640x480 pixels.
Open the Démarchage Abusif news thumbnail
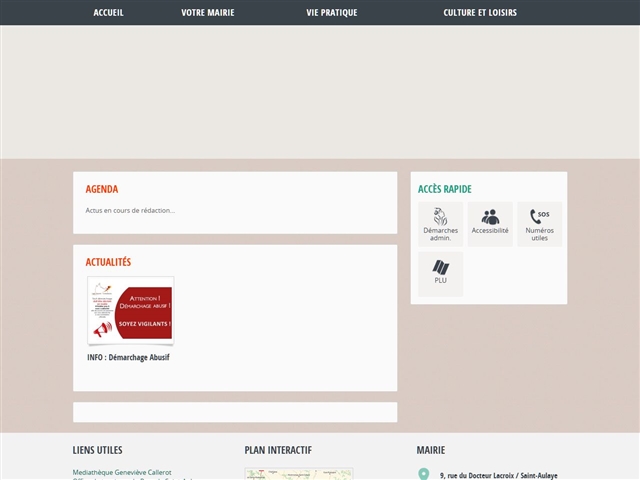tap(131, 310)
